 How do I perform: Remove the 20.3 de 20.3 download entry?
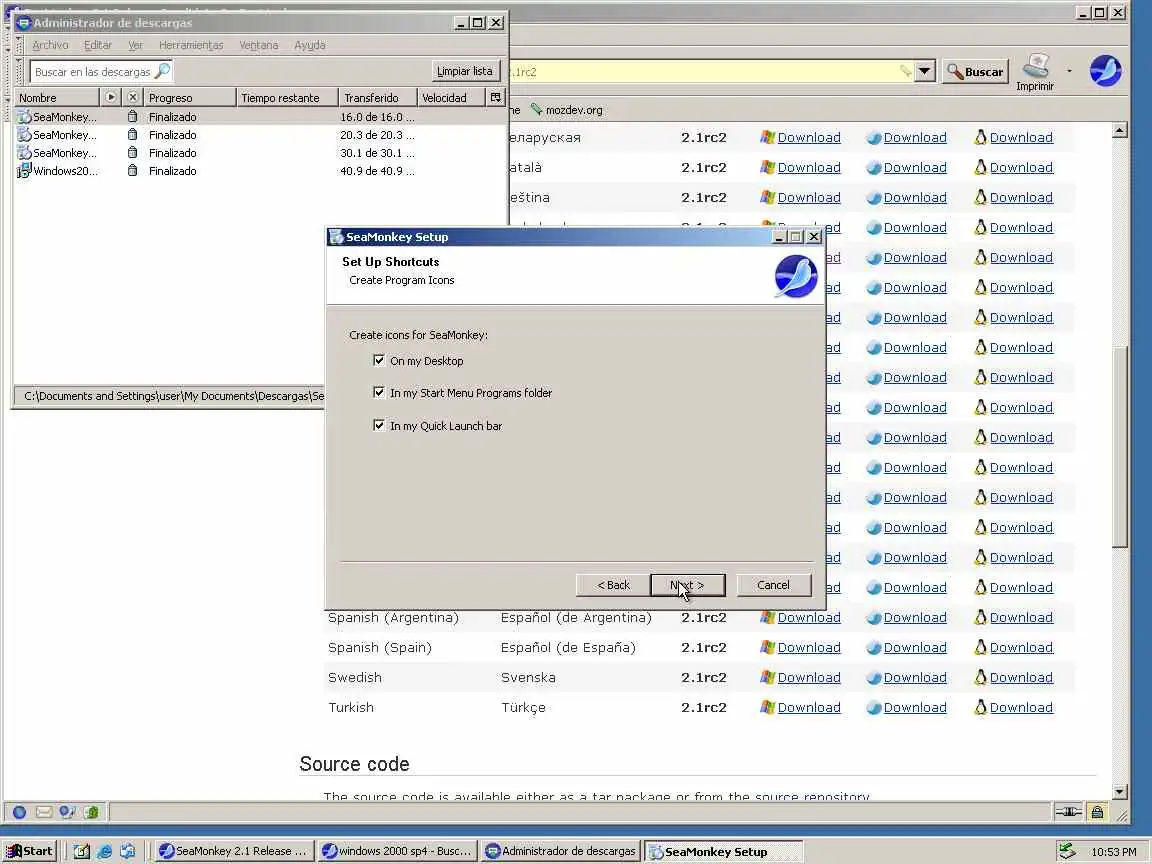coord(132,134)
